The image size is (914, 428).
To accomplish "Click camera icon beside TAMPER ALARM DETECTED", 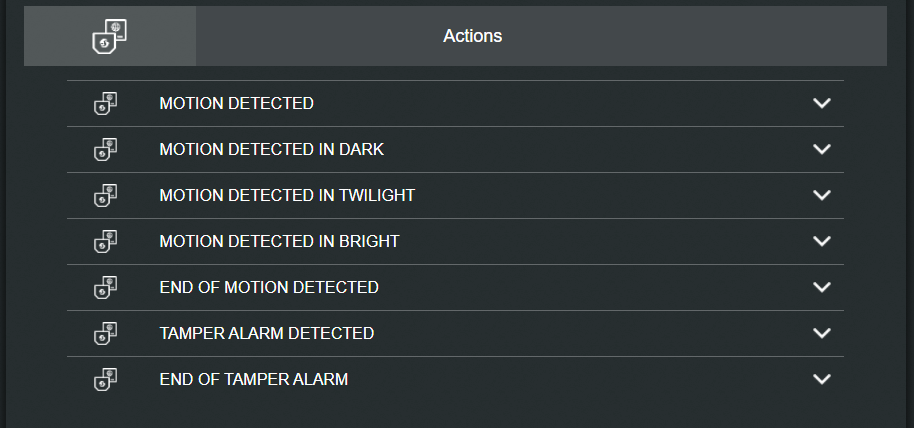I will [x=105, y=333].
